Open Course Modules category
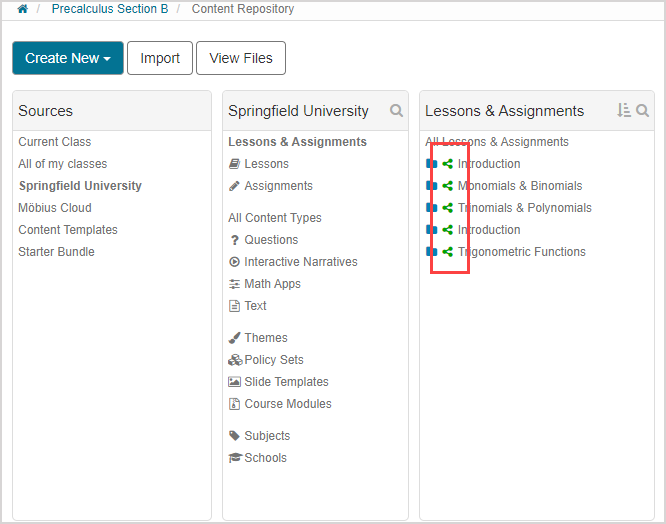This screenshot has height=524, width=666. [287, 404]
